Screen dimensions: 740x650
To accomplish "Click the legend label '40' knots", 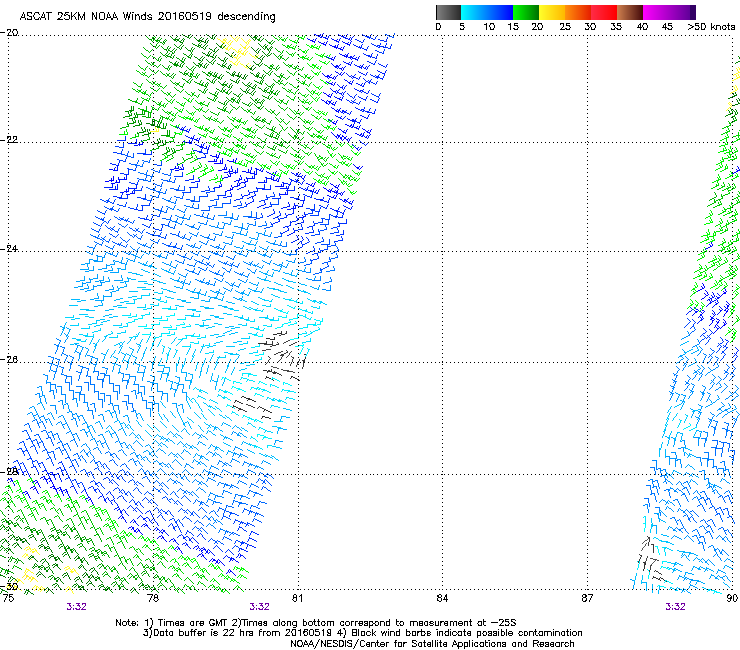I will [642, 27].
